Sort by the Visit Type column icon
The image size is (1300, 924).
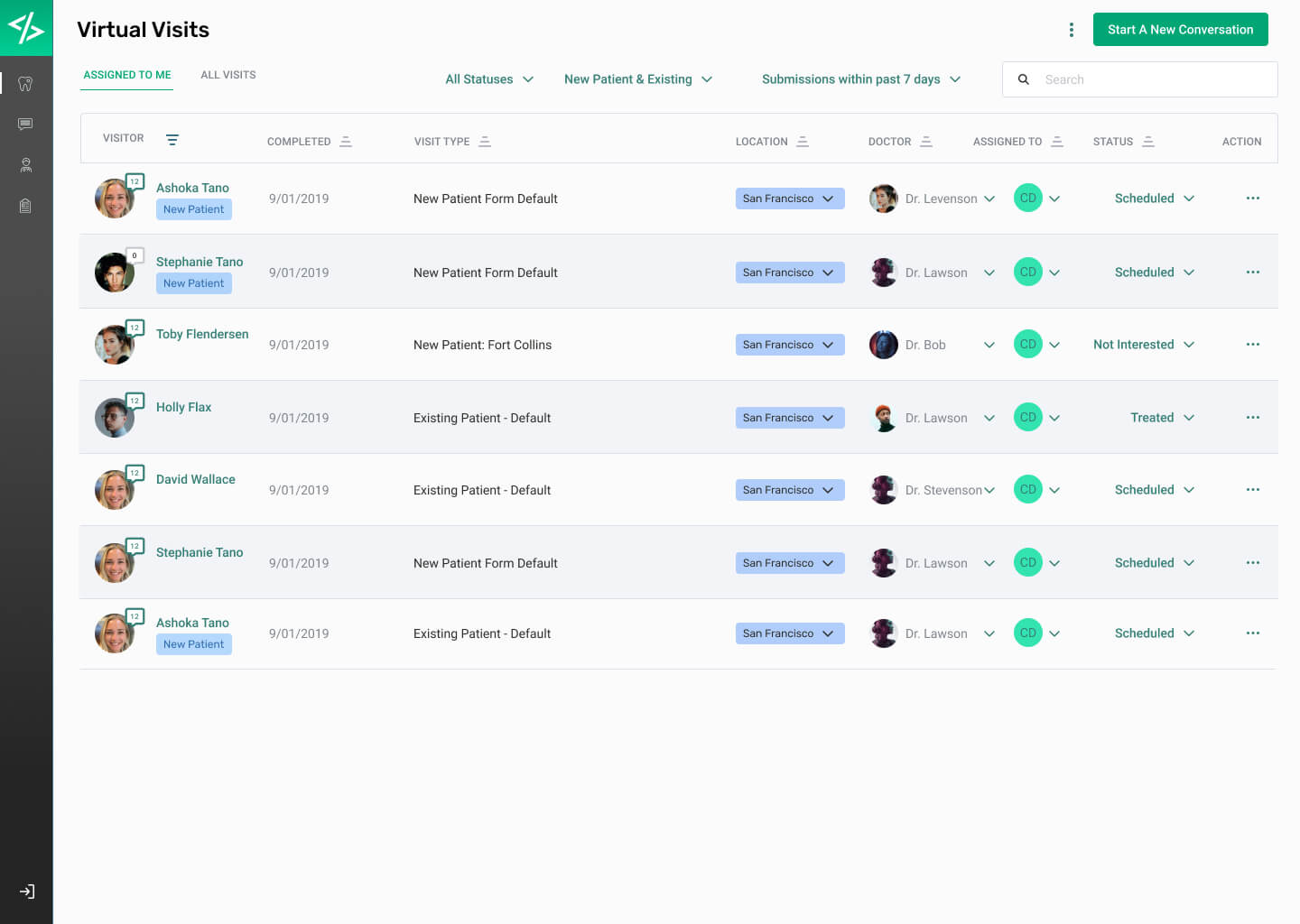pyautogui.click(x=485, y=142)
